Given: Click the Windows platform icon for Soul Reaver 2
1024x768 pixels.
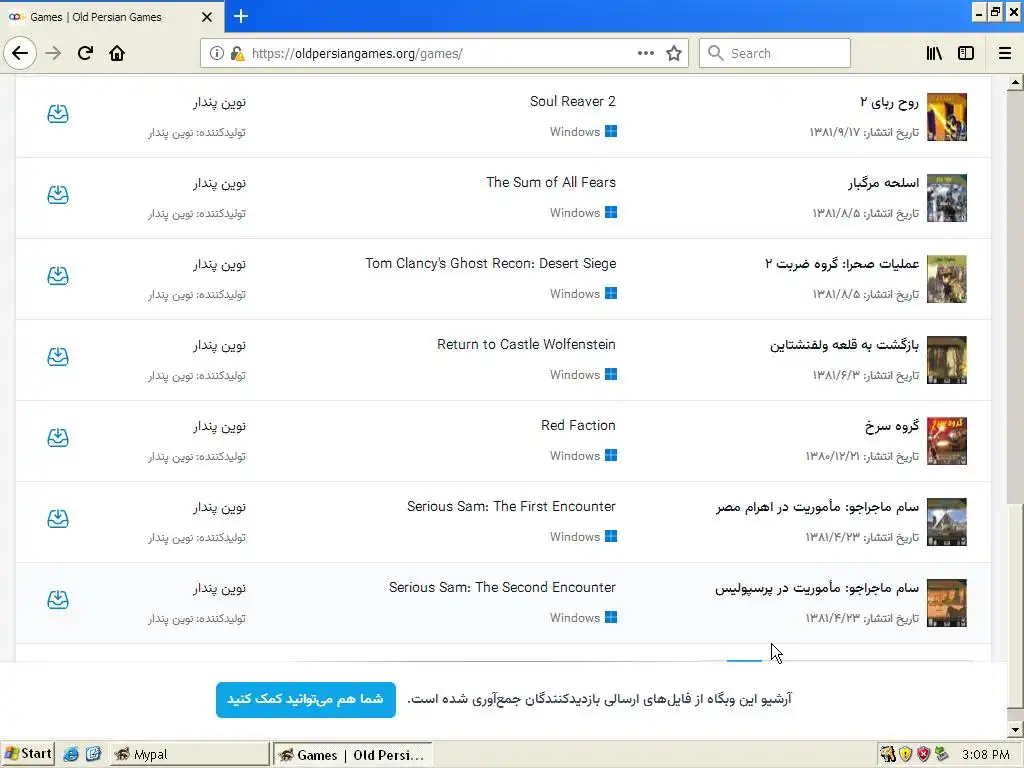Looking at the screenshot, I should 611,131.
